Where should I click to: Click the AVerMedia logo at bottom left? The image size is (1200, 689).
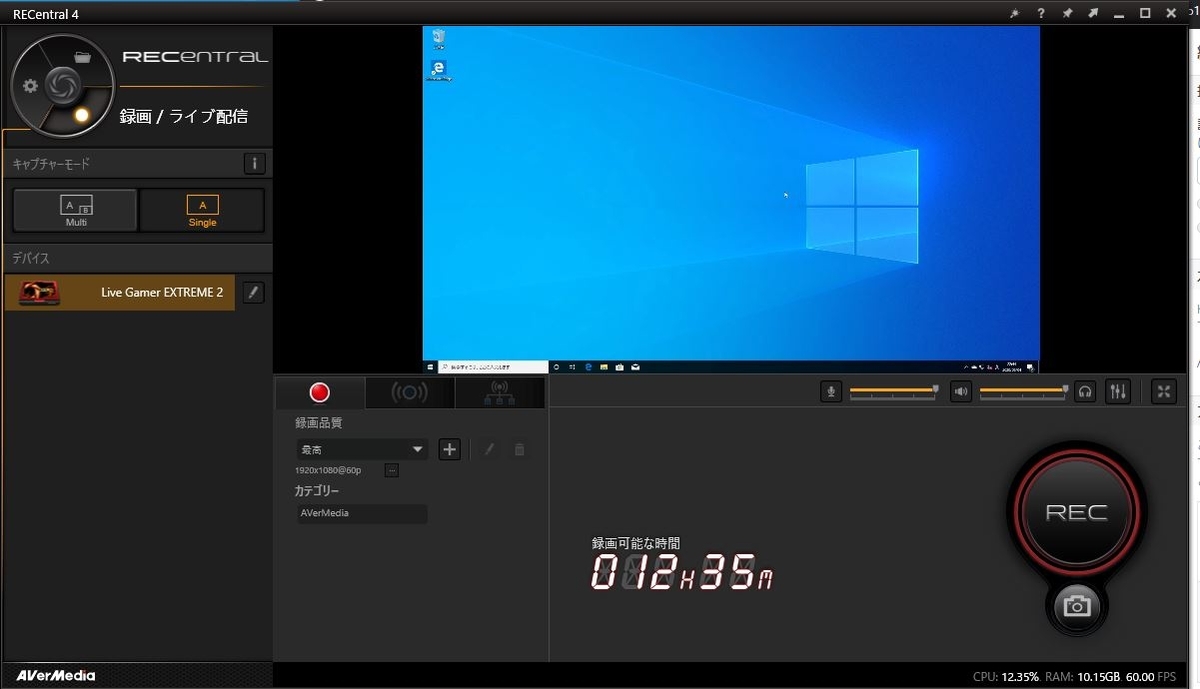[x=56, y=675]
